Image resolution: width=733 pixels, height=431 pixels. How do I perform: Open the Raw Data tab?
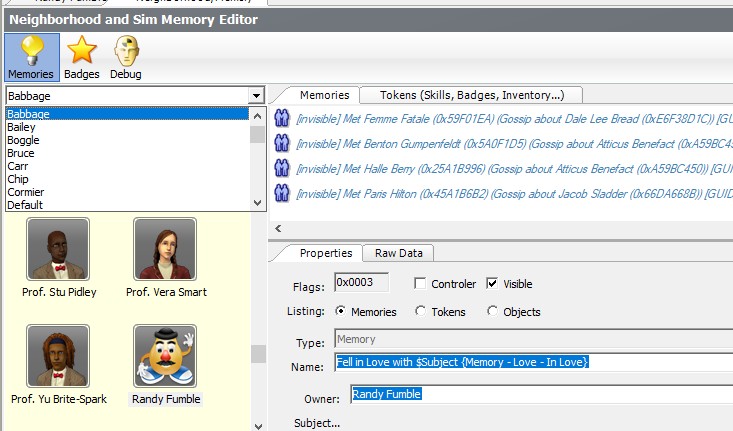[x=398, y=253]
